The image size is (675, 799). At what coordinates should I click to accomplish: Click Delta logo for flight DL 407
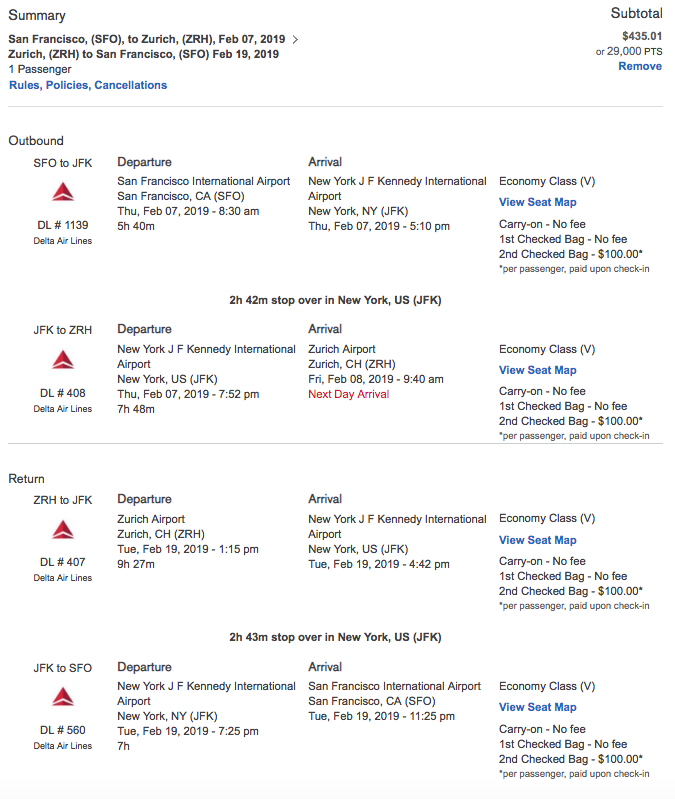[x=63, y=530]
